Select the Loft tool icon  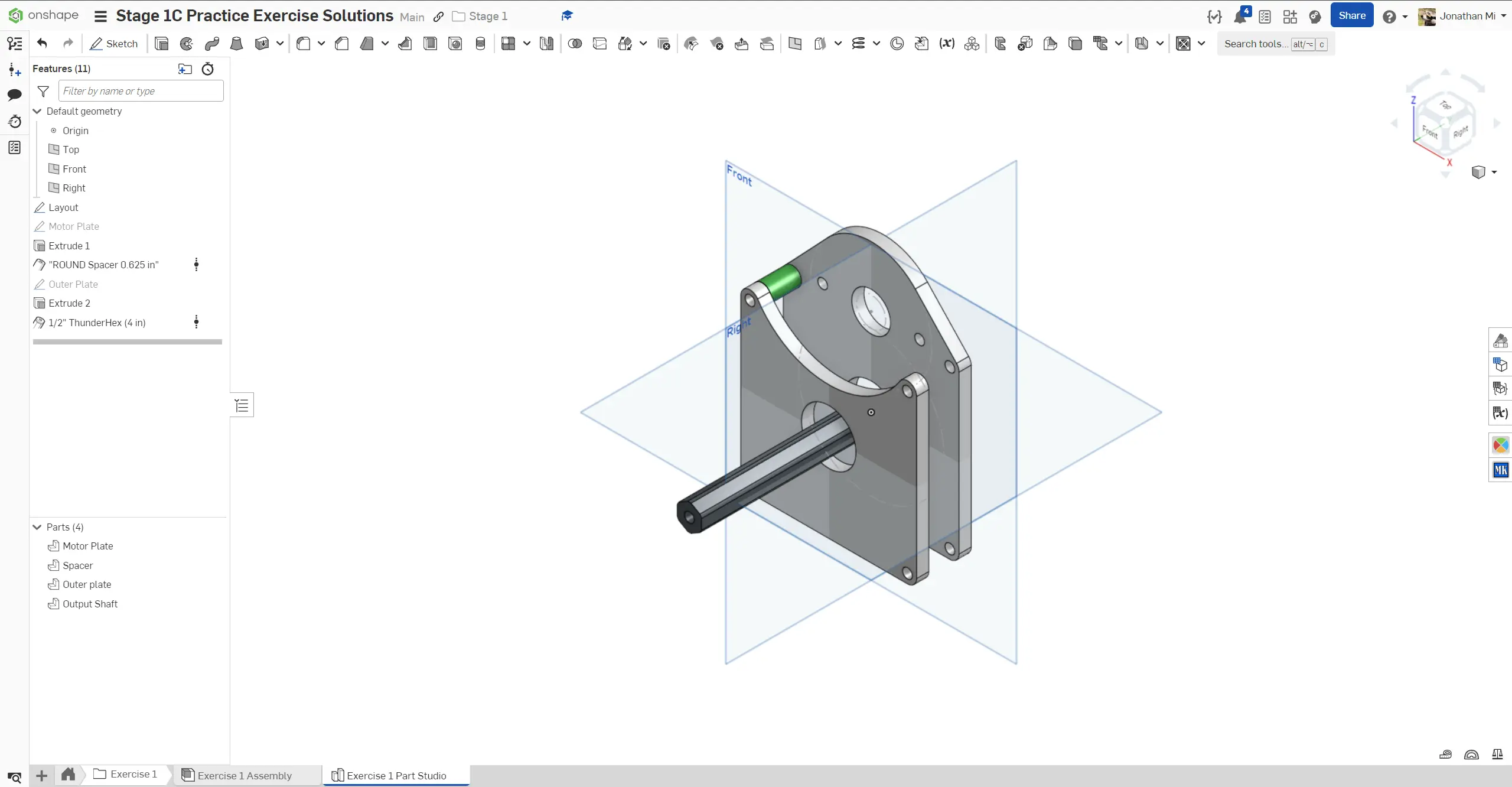[x=237, y=44]
